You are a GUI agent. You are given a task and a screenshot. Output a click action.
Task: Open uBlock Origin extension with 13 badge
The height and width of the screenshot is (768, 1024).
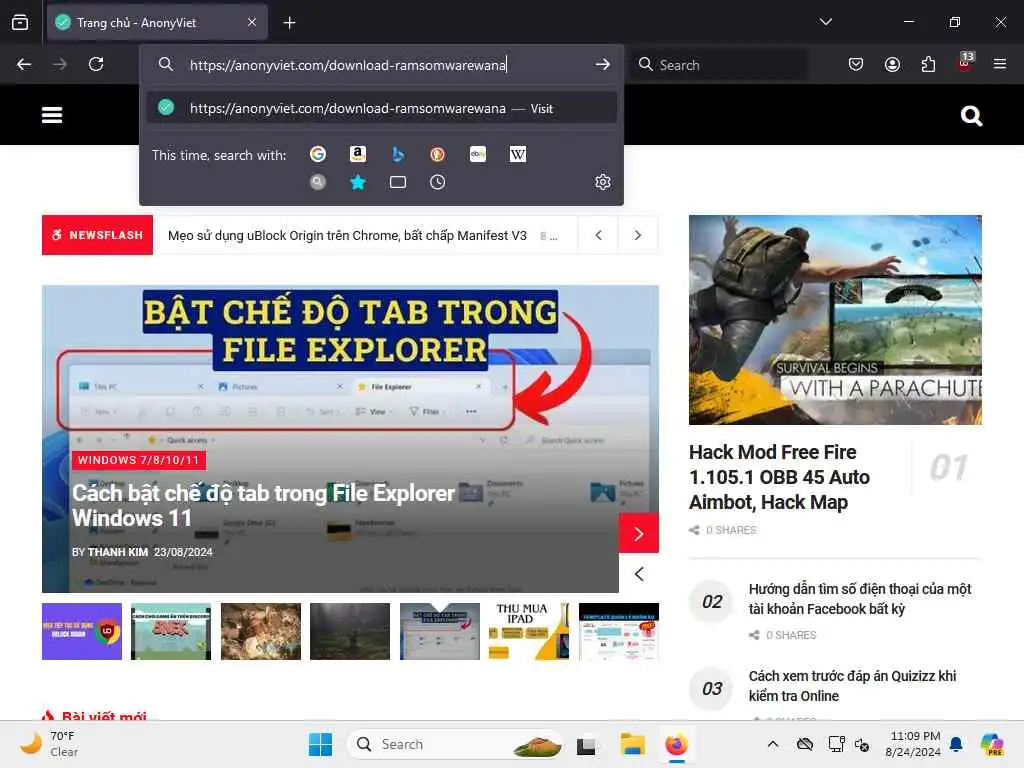[964, 63]
